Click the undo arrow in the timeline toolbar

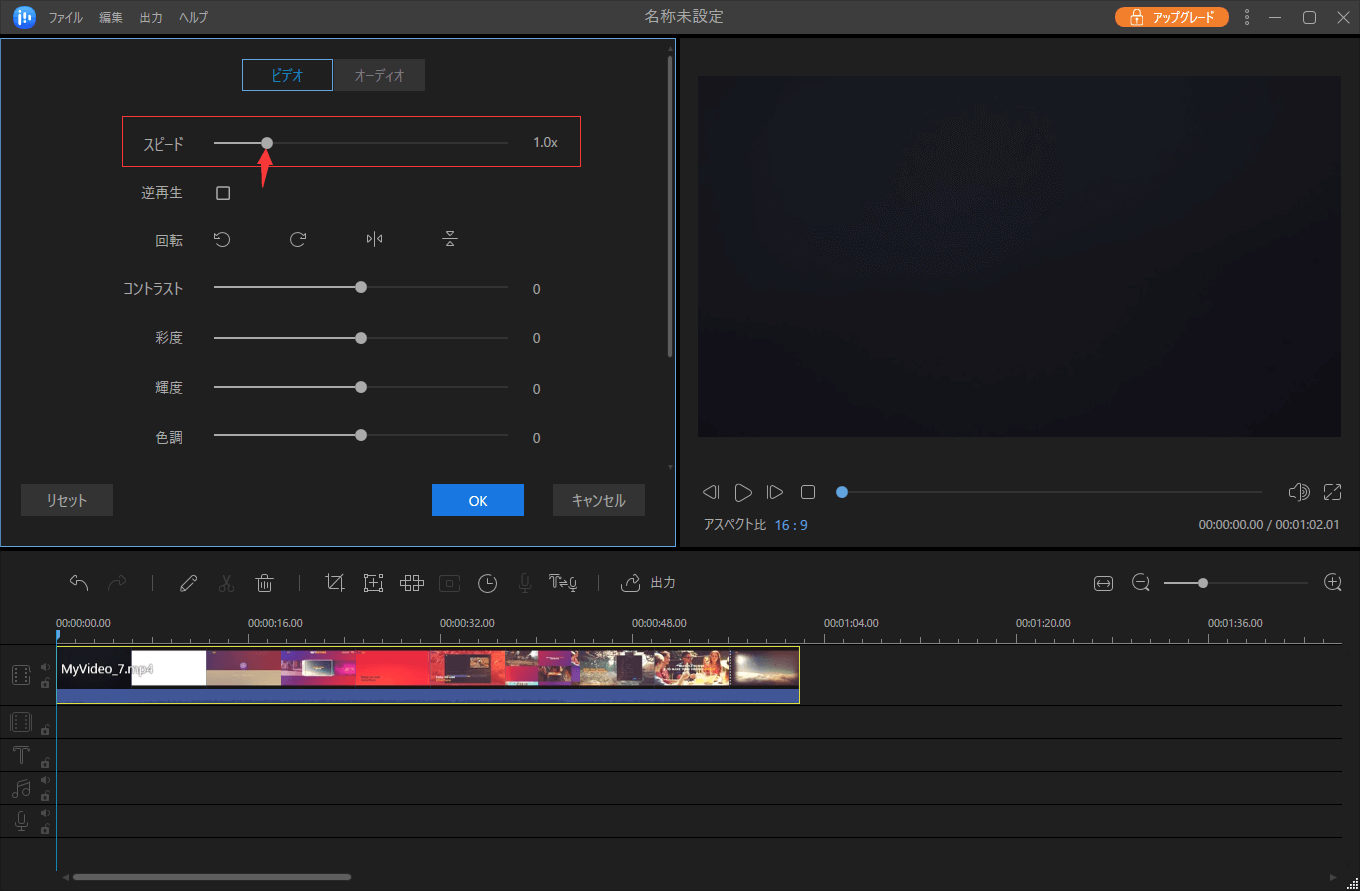79,583
